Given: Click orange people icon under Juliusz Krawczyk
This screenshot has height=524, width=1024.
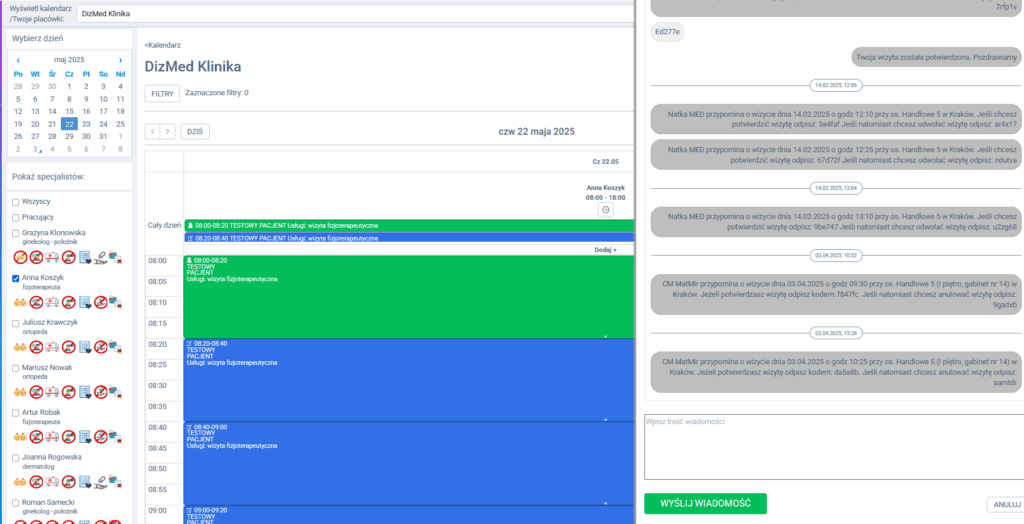Looking at the screenshot, I should point(19,349).
